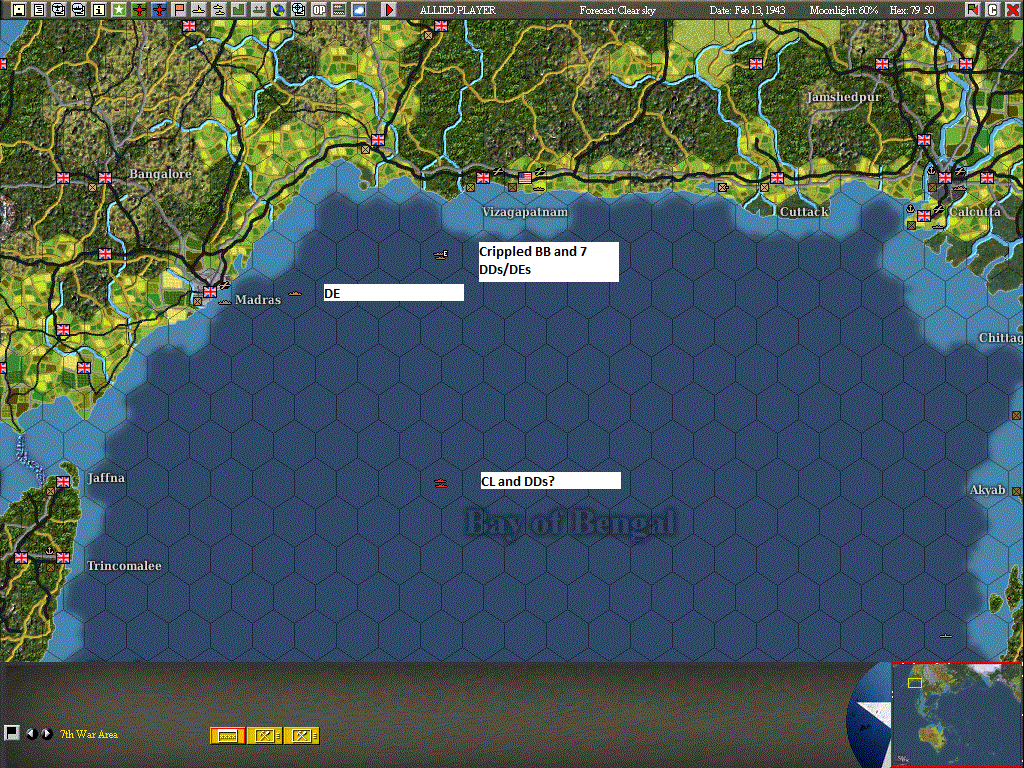This screenshot has height=768, width=1024.
Task: Click the crosshair target toolbar icon
Action: (298, 10)
